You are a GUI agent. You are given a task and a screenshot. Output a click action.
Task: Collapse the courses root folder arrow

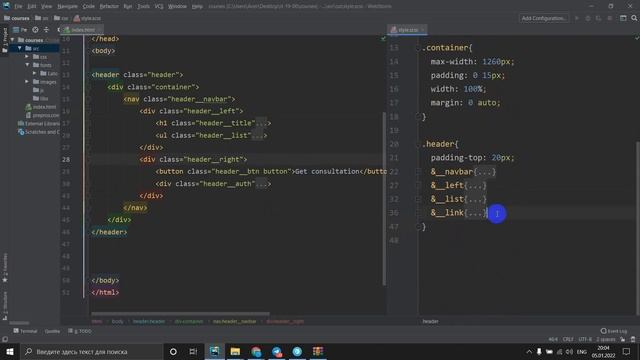tap(13, 40)
